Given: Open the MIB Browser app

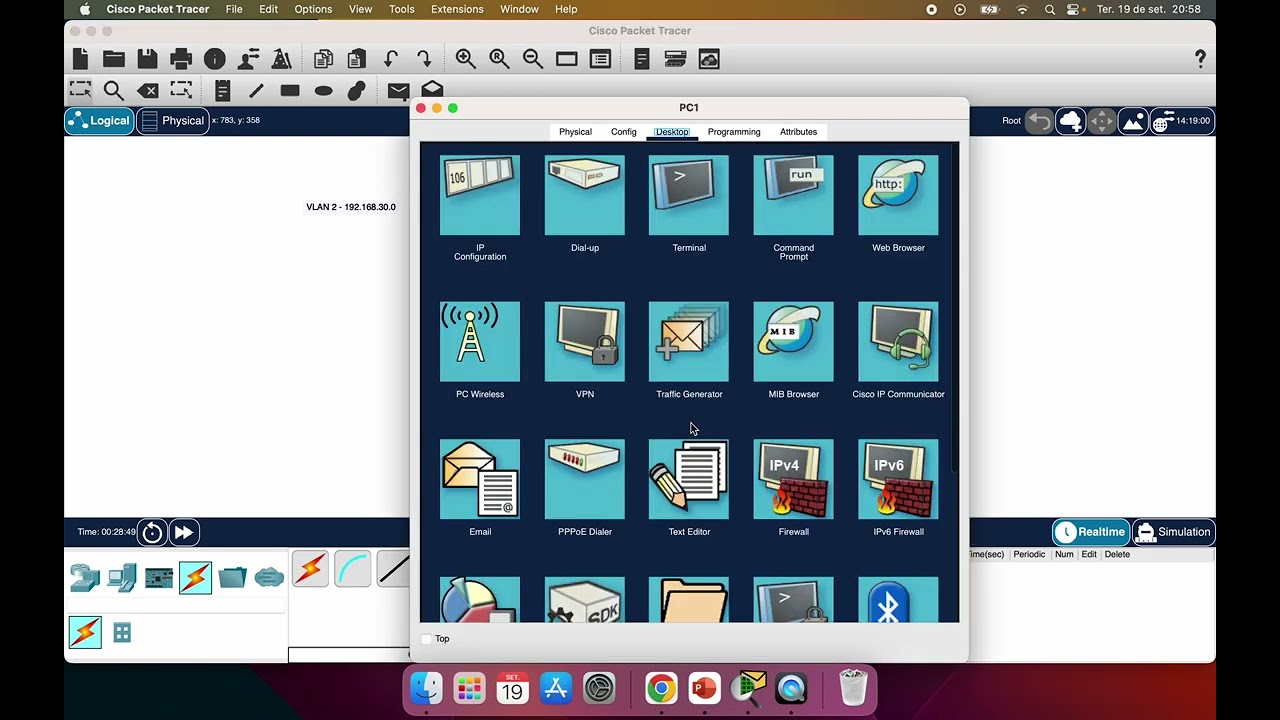Looking at the screenshot, I should pos(793,342).
